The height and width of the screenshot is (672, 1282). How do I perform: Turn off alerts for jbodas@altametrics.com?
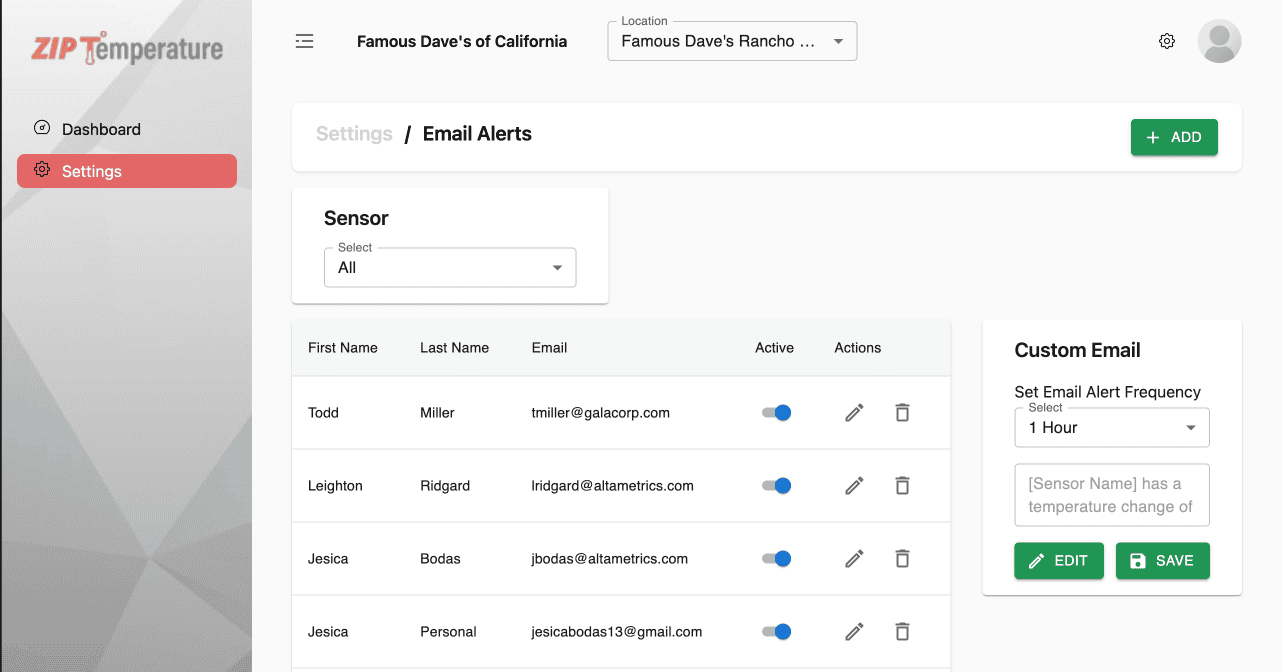click(777, 559)
